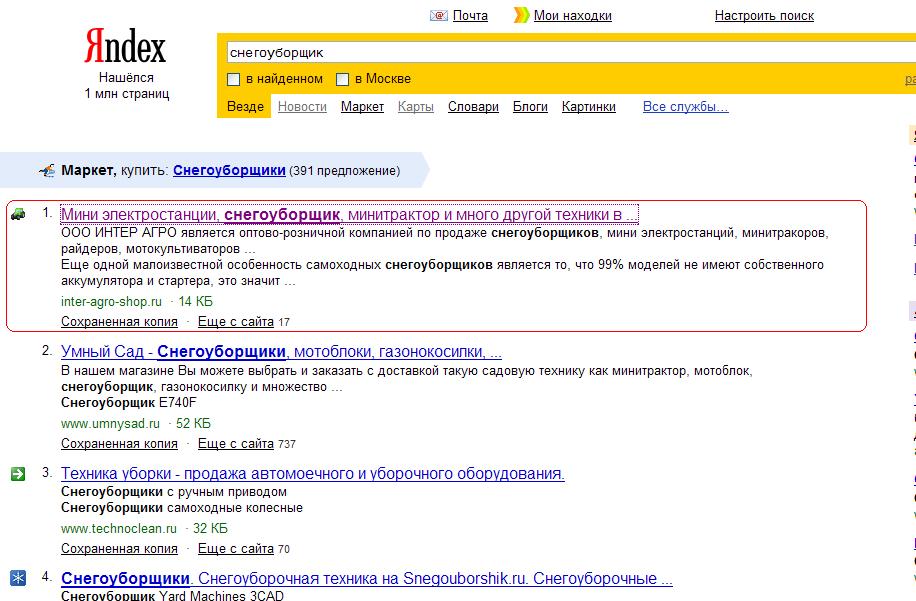Open the Почта mail envelope icon
The image size is (916, 601).
439,16
